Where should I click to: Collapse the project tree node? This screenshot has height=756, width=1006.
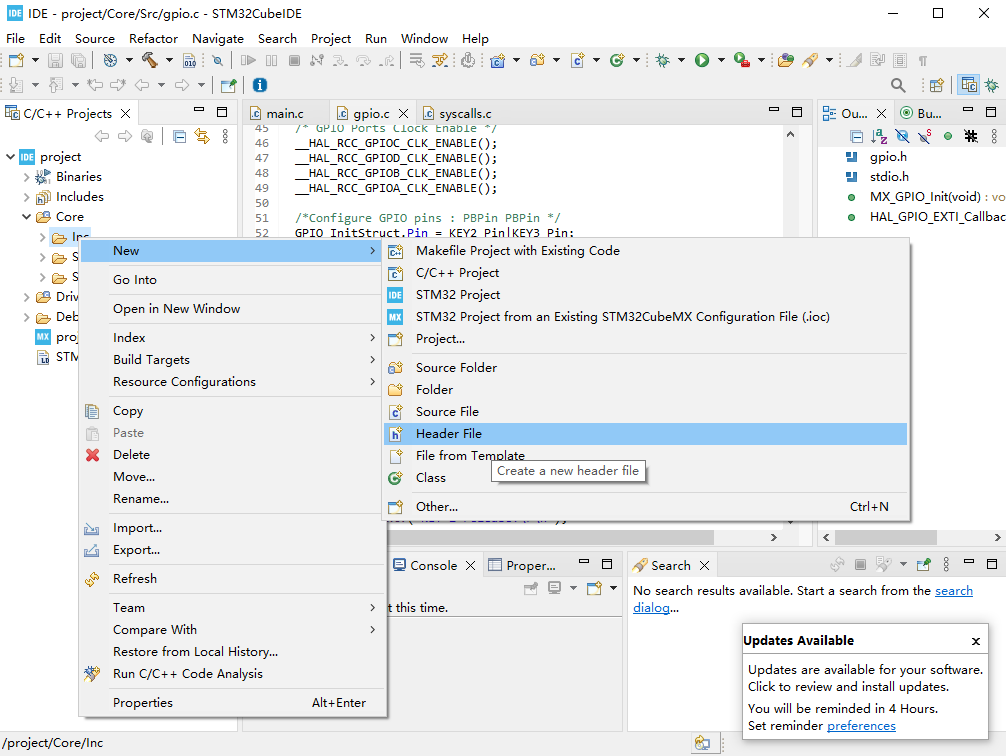pos(10,157)
